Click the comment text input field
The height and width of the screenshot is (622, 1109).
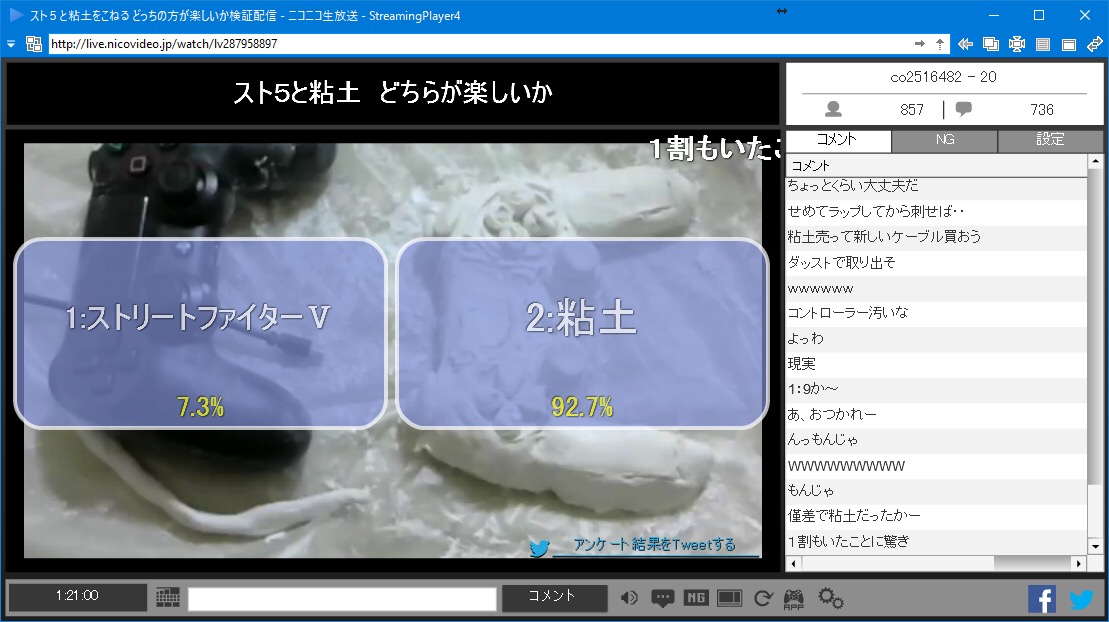342,598
